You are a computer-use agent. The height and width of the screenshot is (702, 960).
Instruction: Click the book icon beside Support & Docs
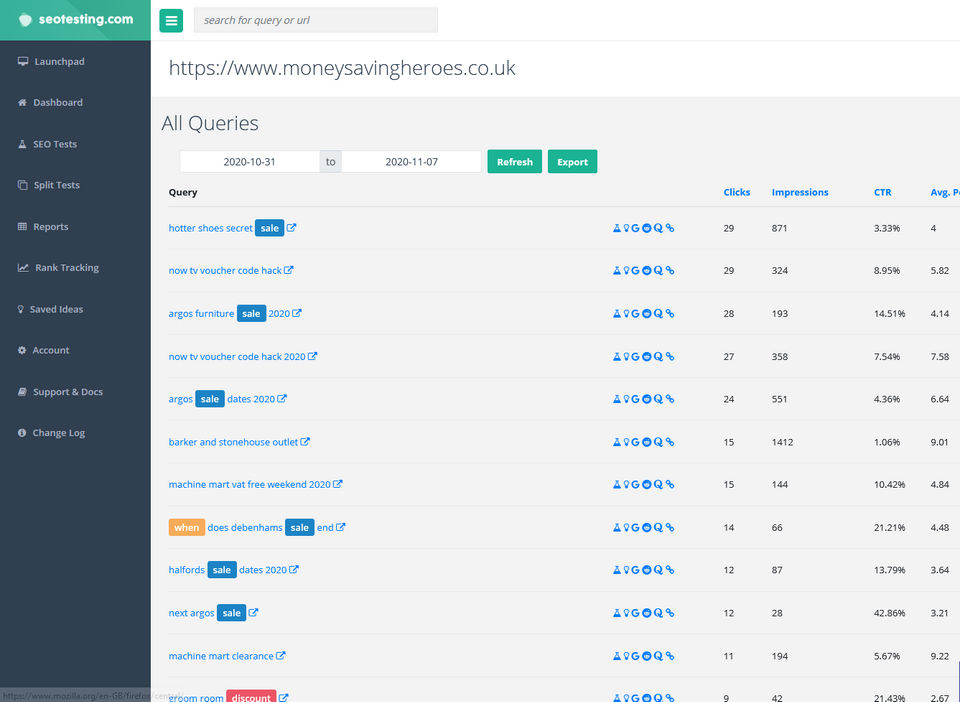pyautogui.click(x=22, y=392)
